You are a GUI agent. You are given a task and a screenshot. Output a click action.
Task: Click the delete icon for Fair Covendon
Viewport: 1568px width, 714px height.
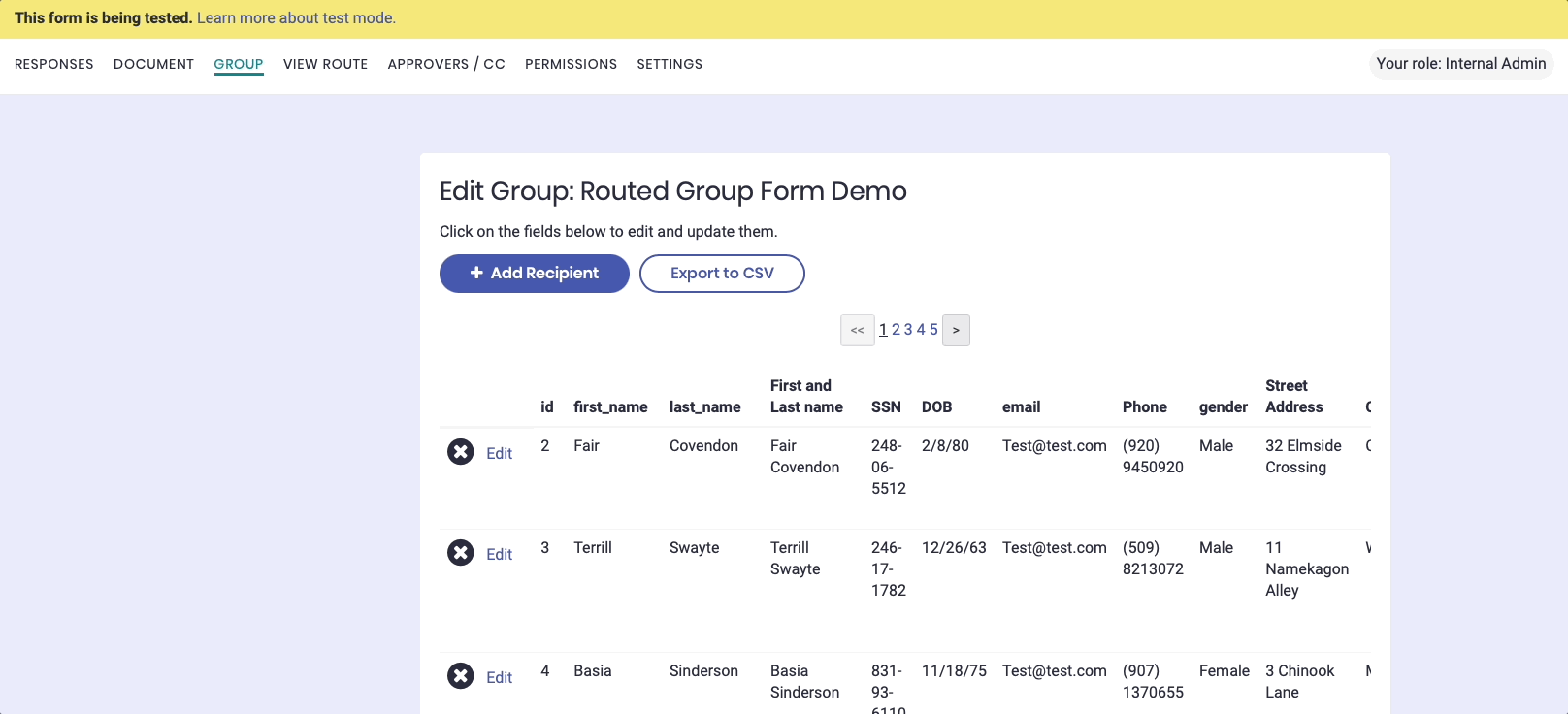tap(460, 452)
